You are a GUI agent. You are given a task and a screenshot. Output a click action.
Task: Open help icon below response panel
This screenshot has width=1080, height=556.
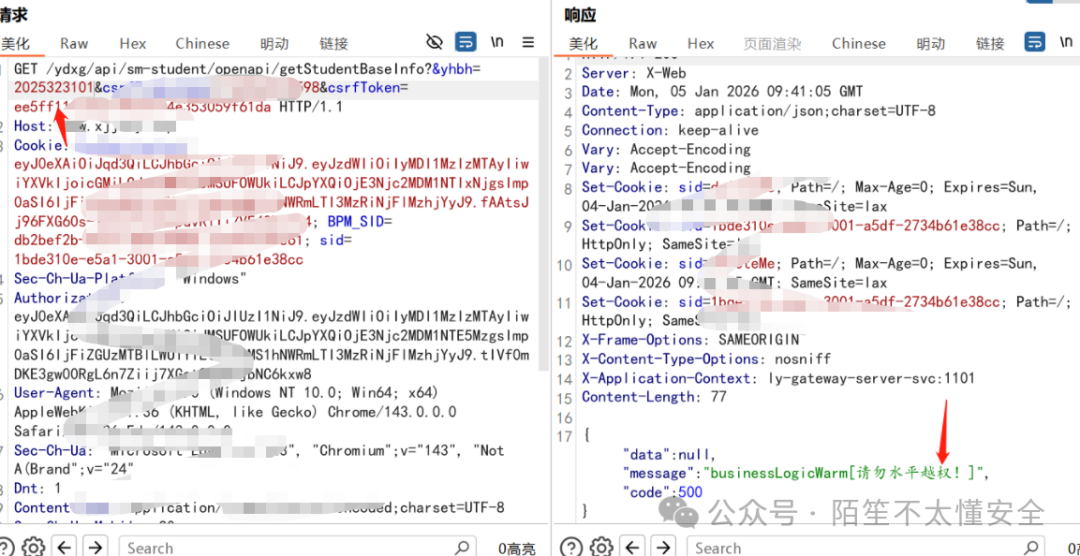tap(571, 547)
